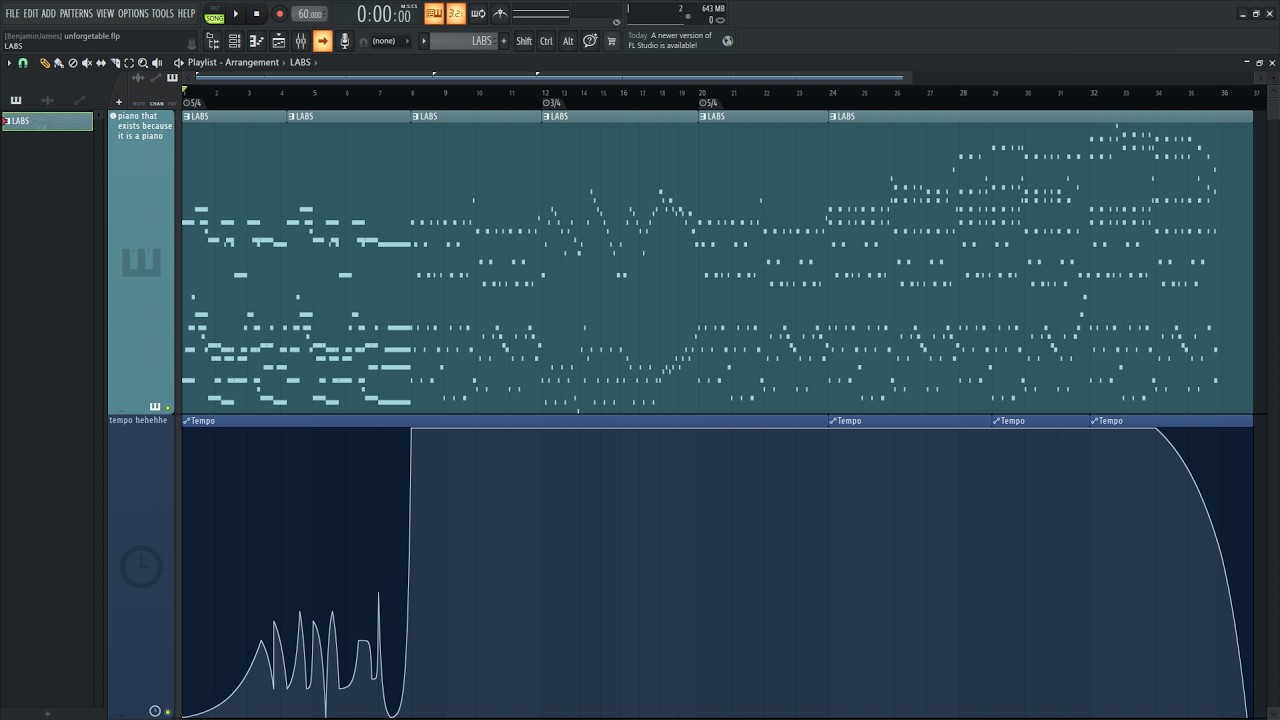The width and height of the screenshot is (1280, 720).
Task: Open the FILE menu
Action: (13, 13)
